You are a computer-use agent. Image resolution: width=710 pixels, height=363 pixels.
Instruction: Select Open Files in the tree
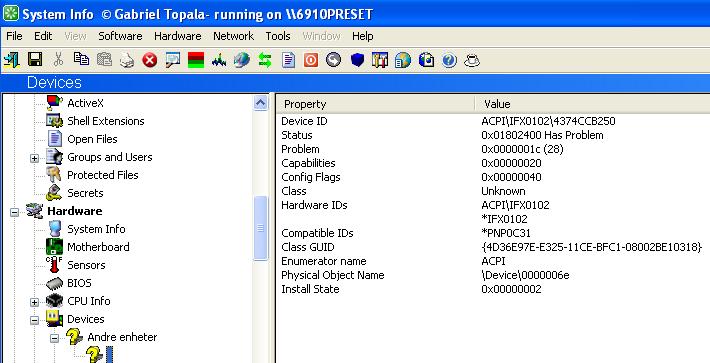point(92,139)
